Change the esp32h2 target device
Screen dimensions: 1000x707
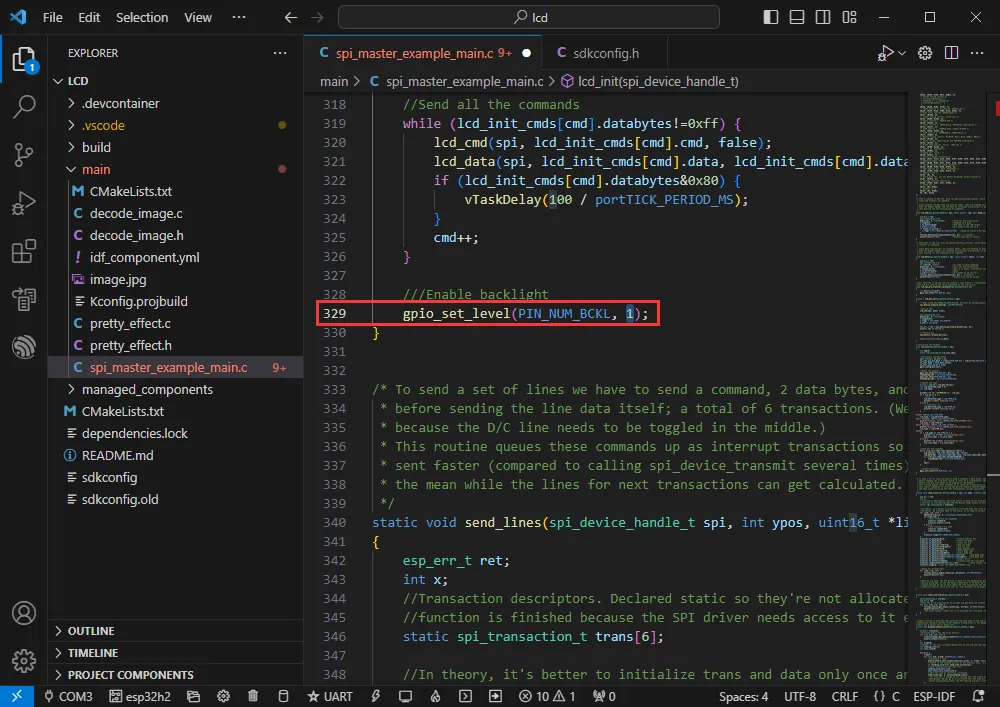(x=140, y=696)
